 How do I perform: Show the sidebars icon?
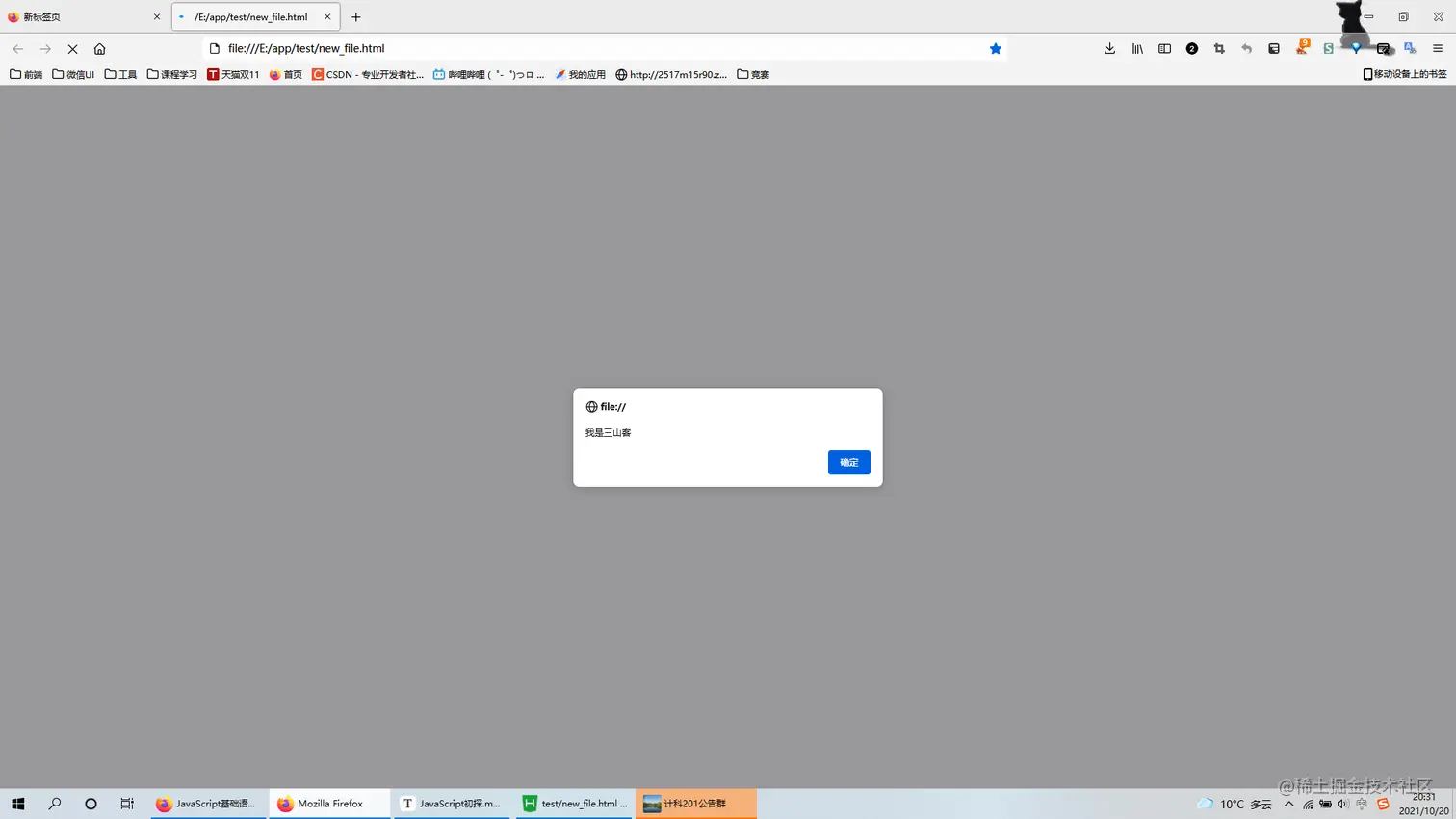pos(1164,48)
